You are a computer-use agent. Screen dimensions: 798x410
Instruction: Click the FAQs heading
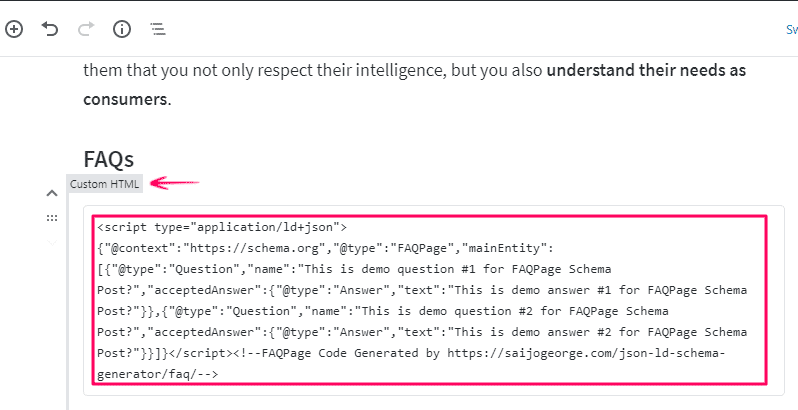click(108, 158)
